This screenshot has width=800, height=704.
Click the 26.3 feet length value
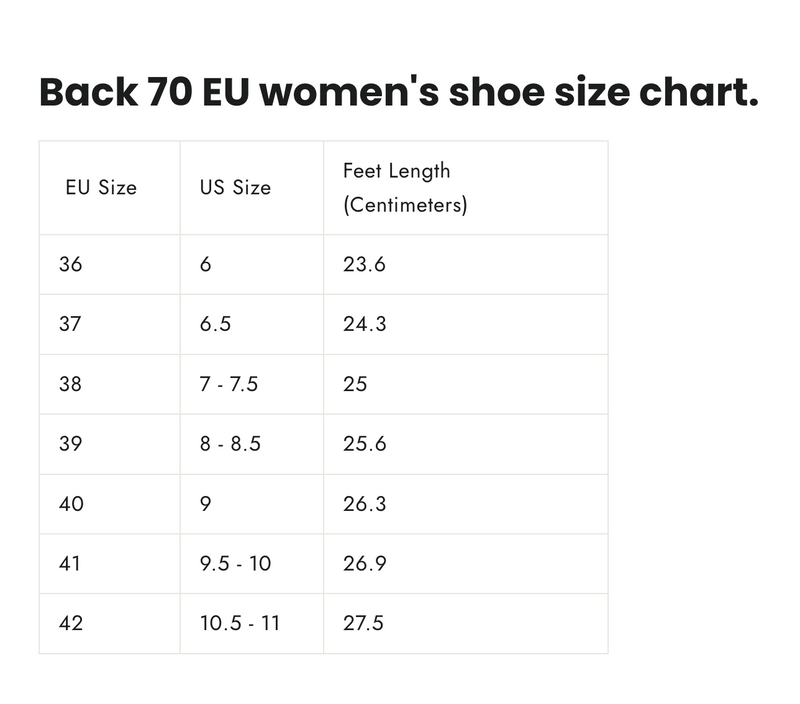click(364, 504)
